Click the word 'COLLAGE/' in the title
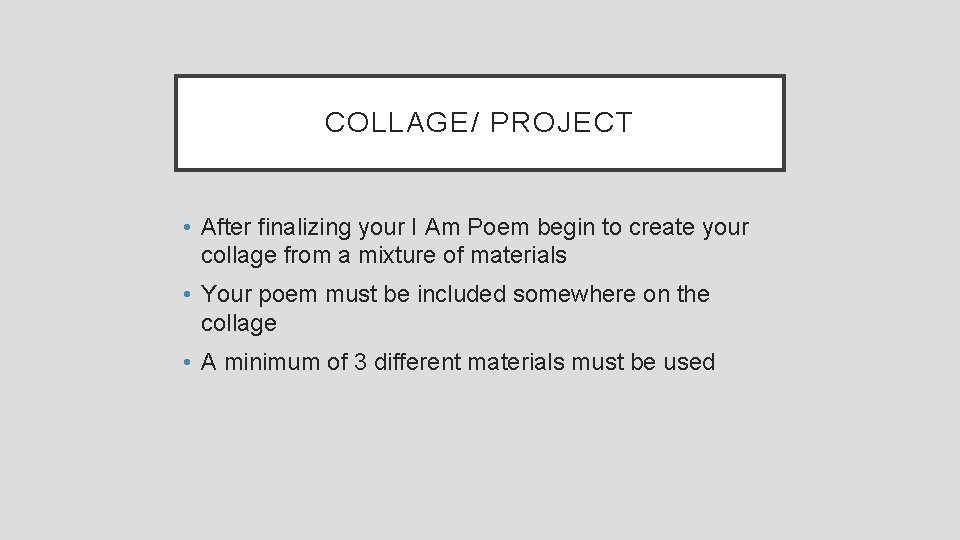 (x=402, y=123)
